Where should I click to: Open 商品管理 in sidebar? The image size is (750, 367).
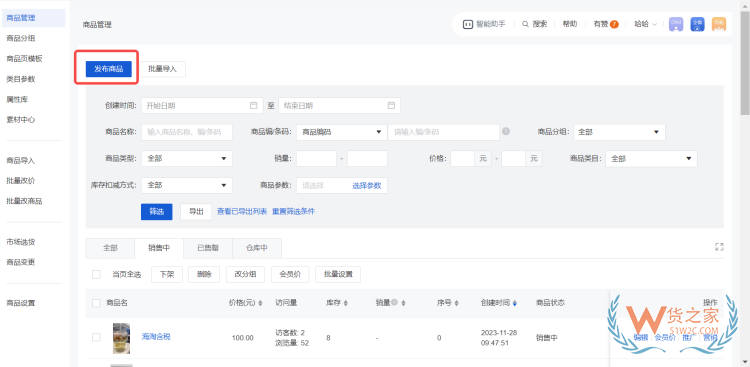(x=33, y=18)
